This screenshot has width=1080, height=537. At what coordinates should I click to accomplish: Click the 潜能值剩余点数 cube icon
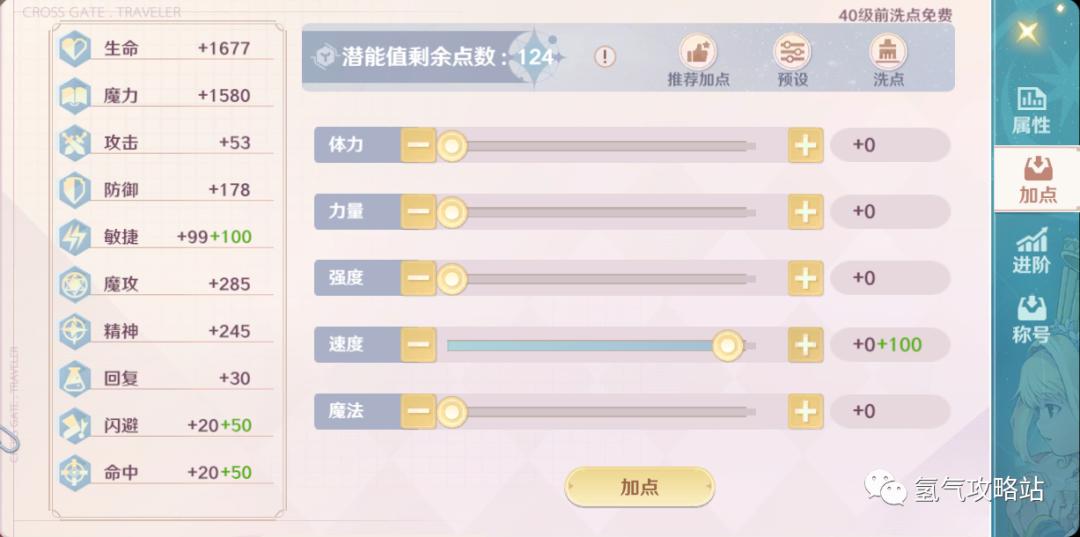(324, 56)
